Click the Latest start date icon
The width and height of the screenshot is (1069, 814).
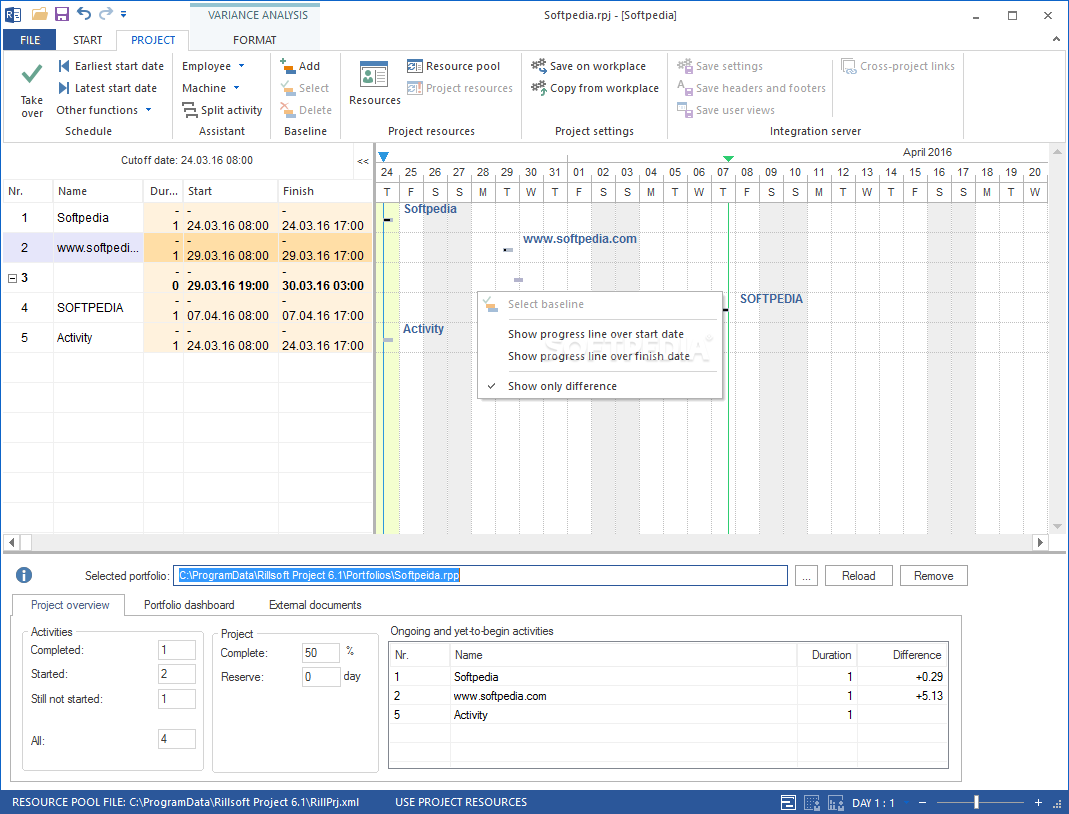[64, 88]
